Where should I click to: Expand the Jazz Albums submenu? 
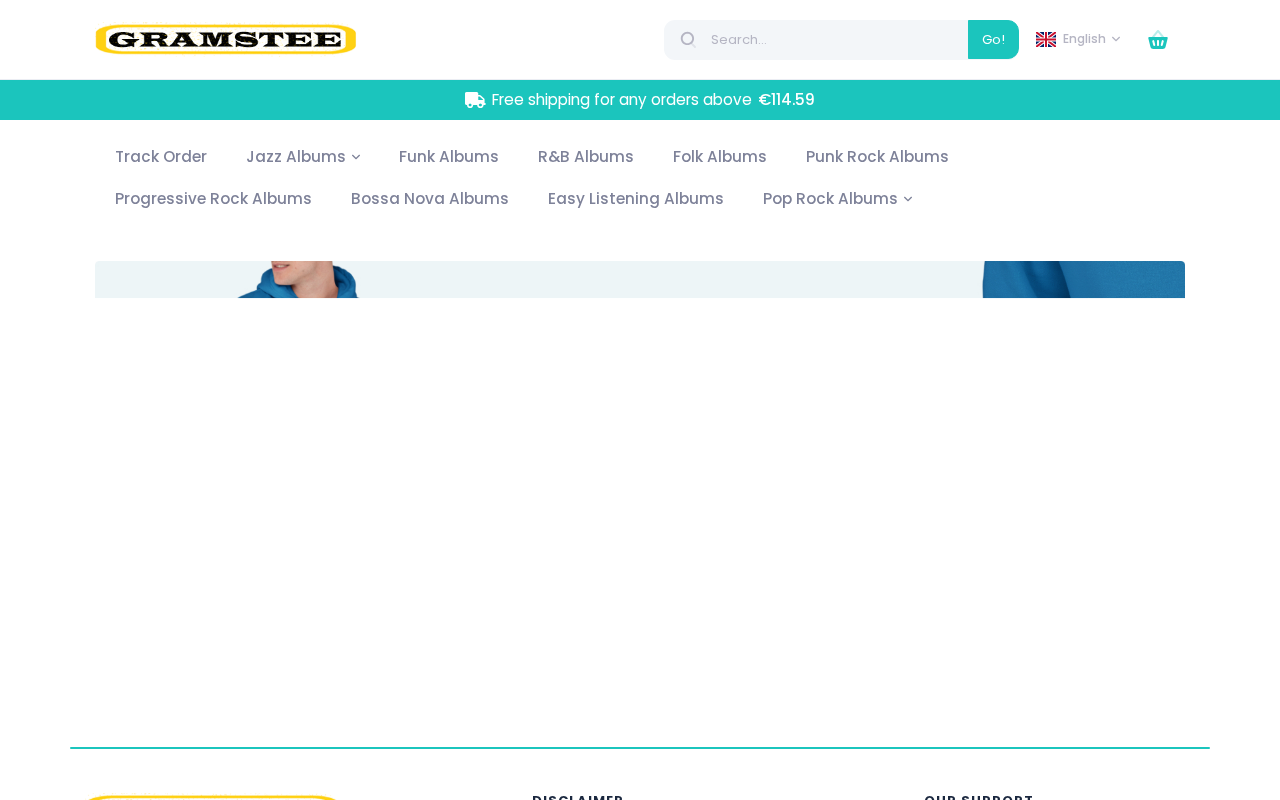(x=303, y=157)
